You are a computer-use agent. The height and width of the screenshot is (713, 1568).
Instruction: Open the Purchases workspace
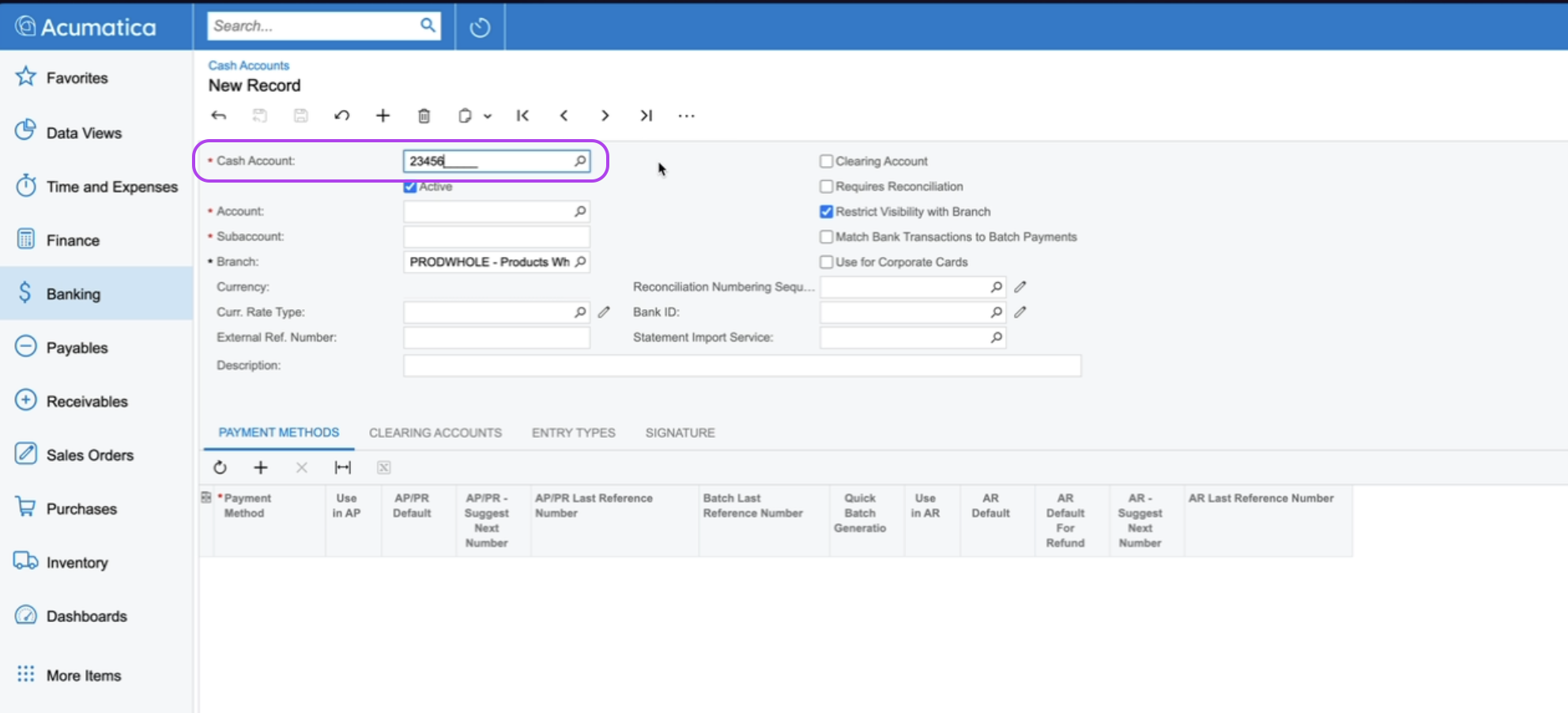coord(96,508)
